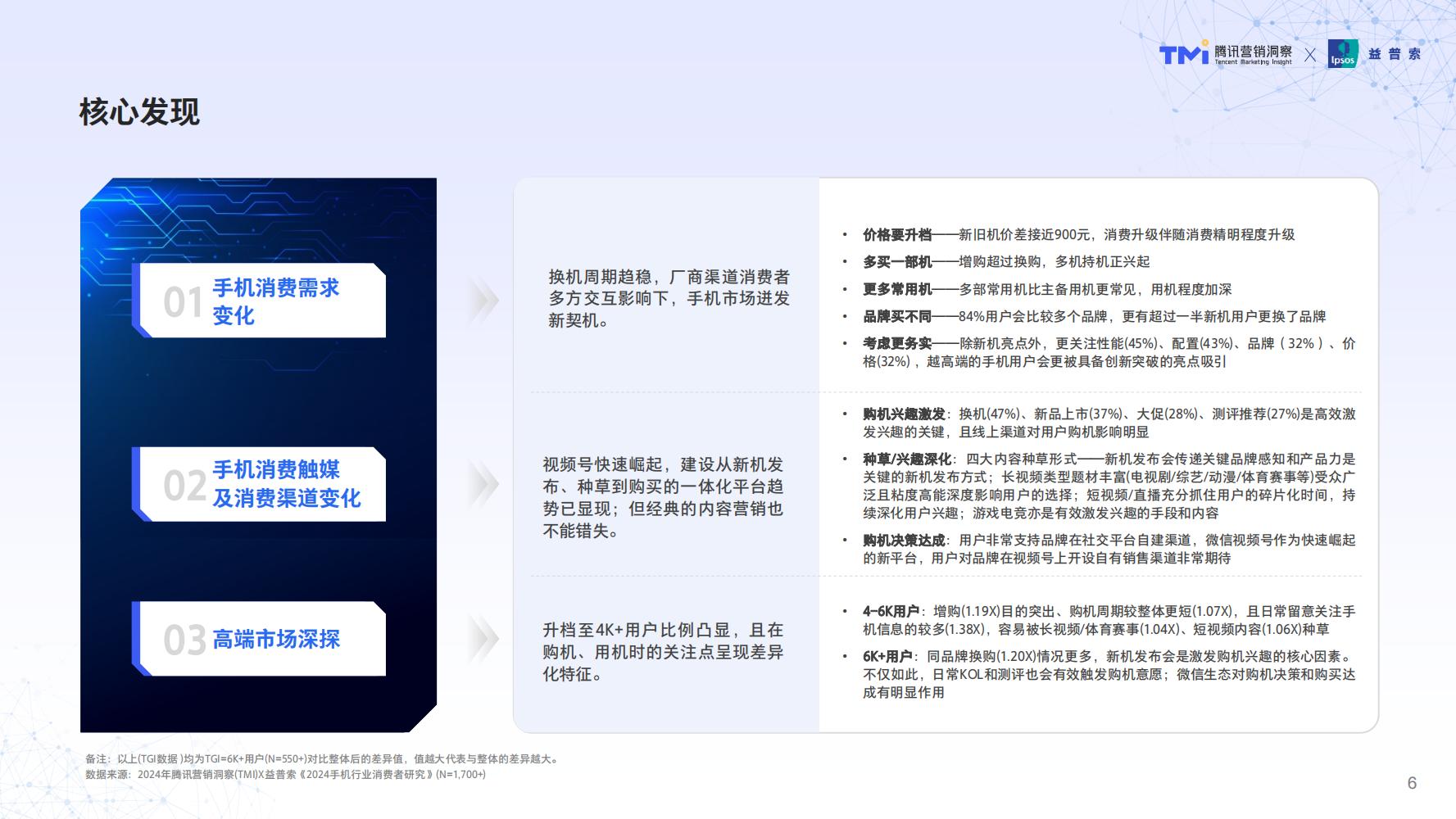Click the 更多常用机 bullet line
The height and width of the screenshot is (819, 1456).
[1047, 290]
